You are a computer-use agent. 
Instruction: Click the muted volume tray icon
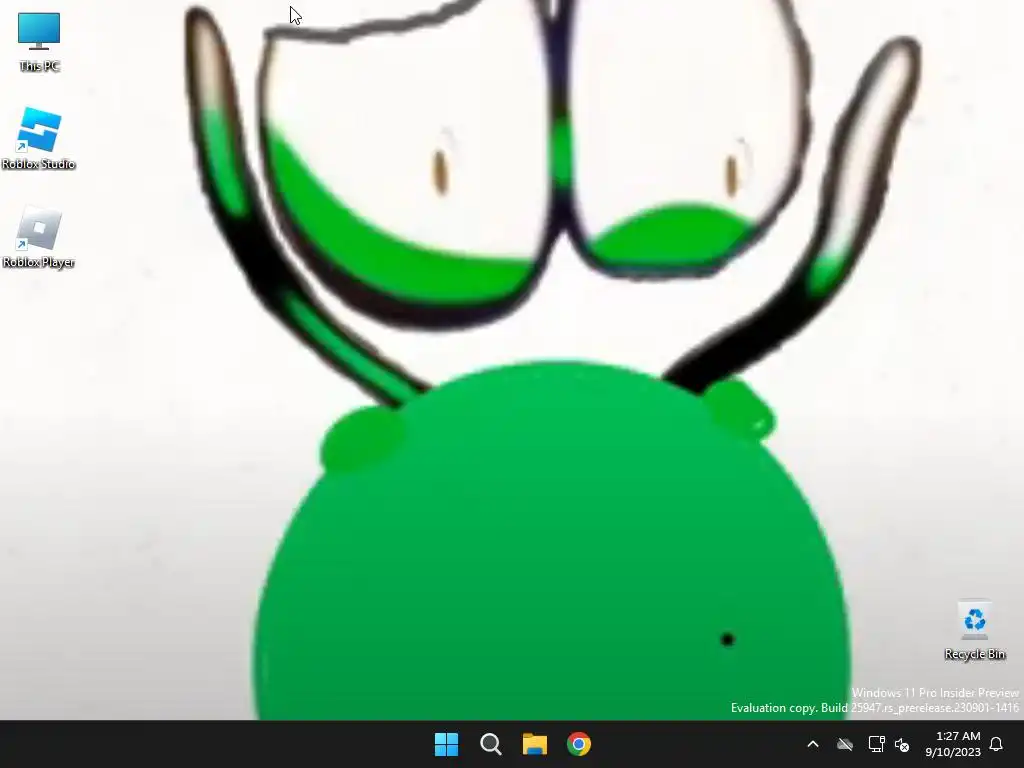902,744
